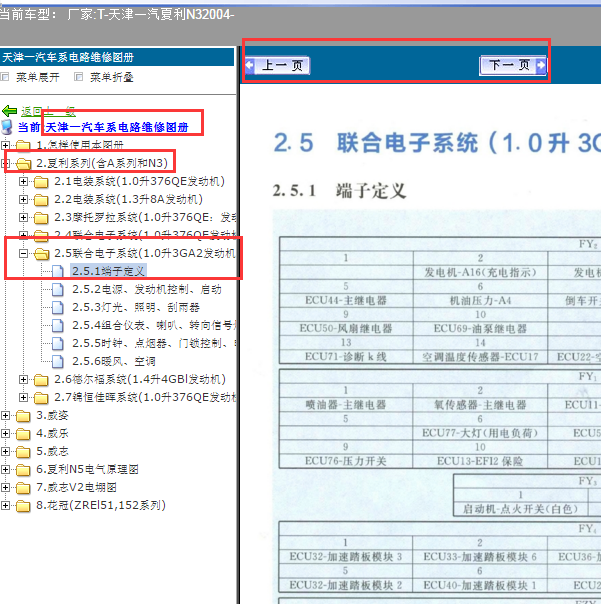The image size is (601, 604).
Task: Expand the 2.6德尔福系统 node
Action: click(x=23, y=379)
